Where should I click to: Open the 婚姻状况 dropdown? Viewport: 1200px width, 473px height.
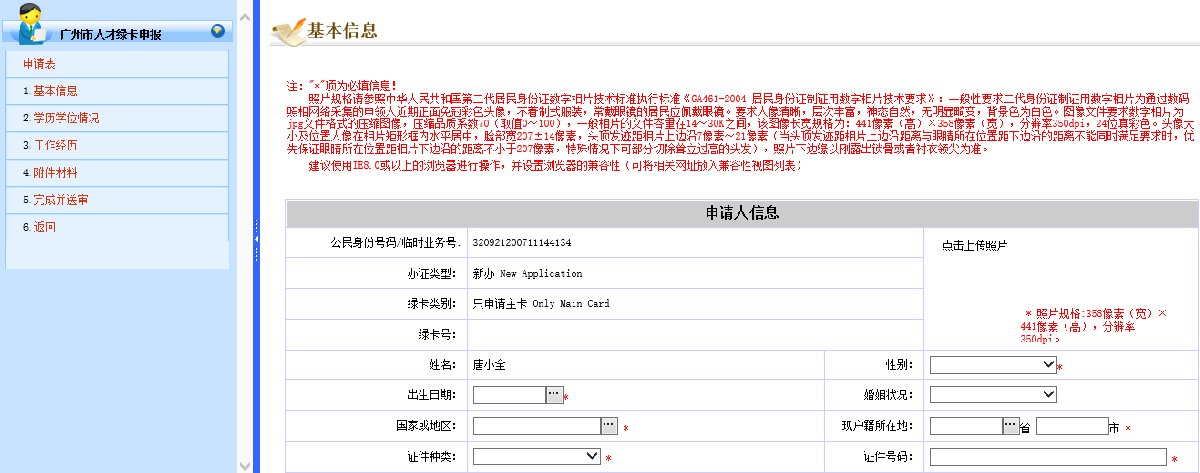(992, 395)
